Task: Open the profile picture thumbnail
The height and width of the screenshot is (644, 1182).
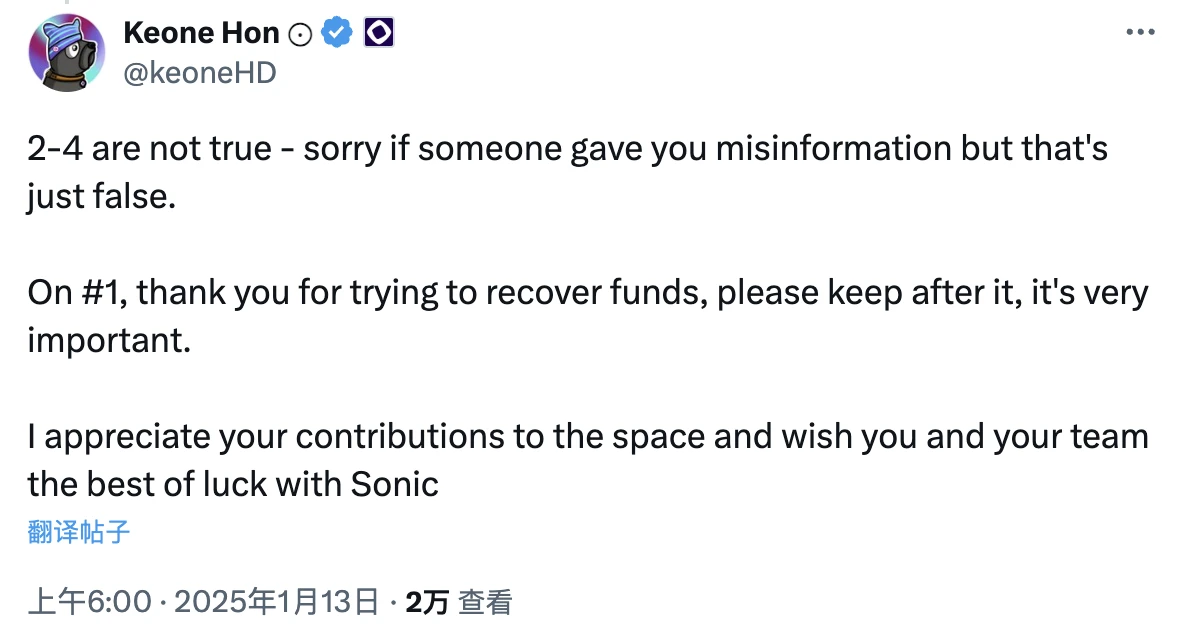Action: tap(67, 52)
